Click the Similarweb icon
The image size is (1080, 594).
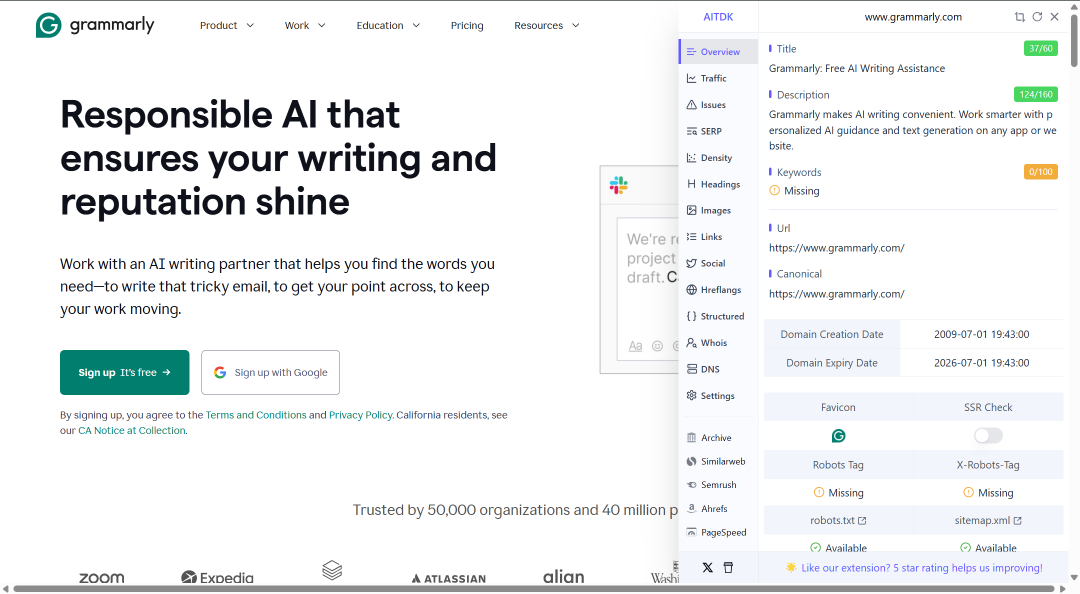tap(692, 462)
